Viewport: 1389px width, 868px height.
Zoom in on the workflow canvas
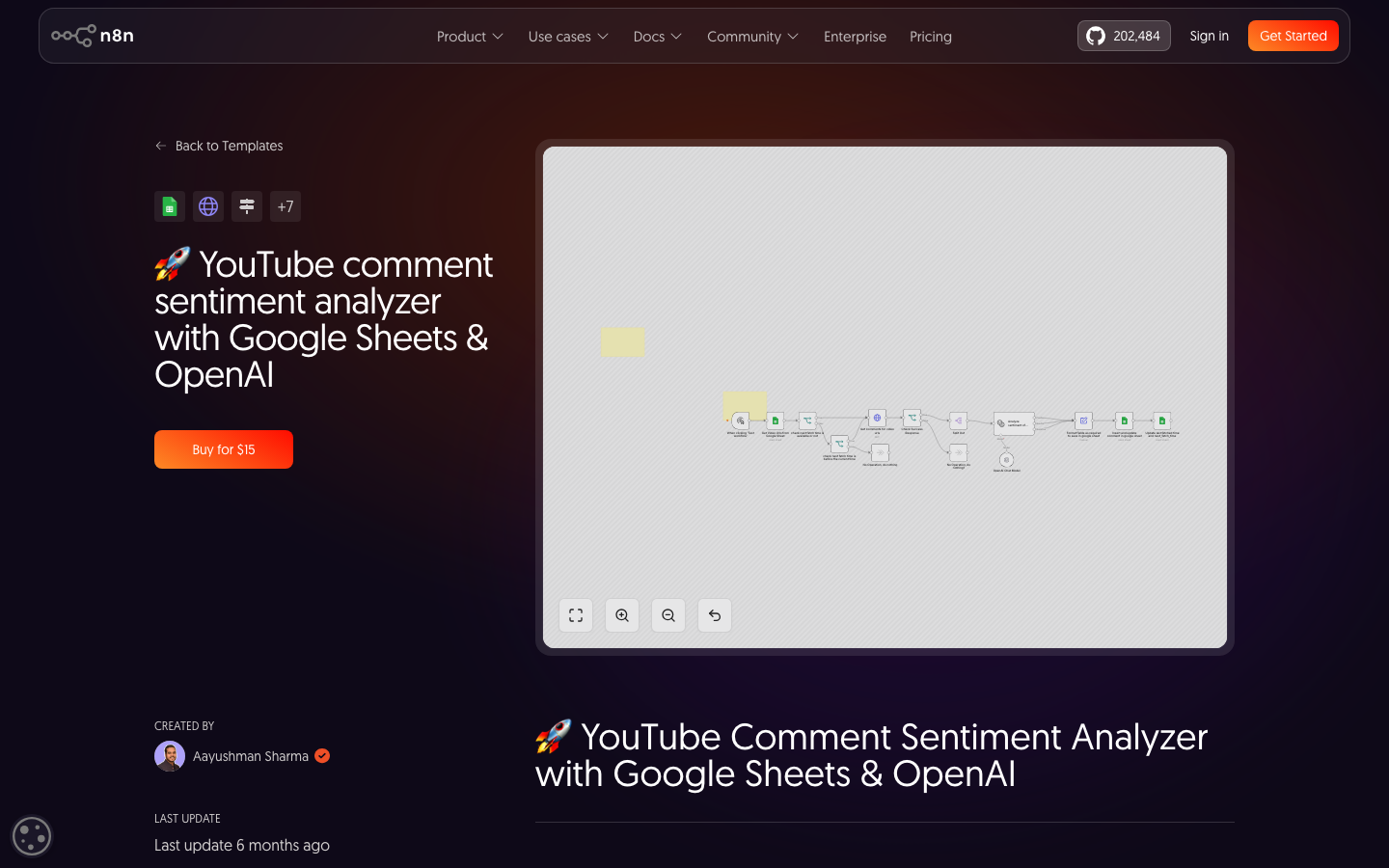[x=622, y=615]
